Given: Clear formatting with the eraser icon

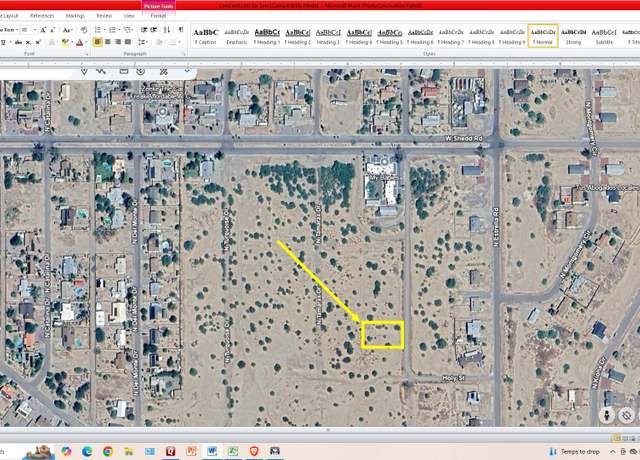Looking at the screenshot, I should [84, 30].
